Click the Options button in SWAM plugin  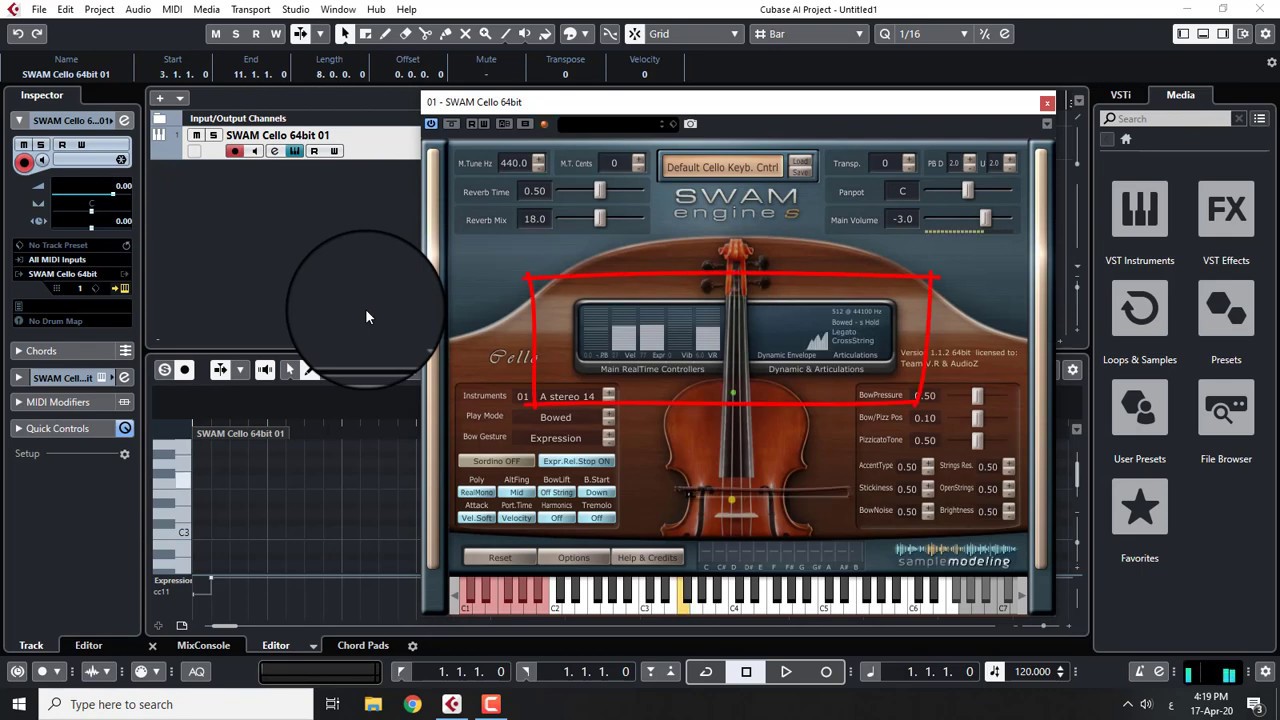(x=574, y=557)
